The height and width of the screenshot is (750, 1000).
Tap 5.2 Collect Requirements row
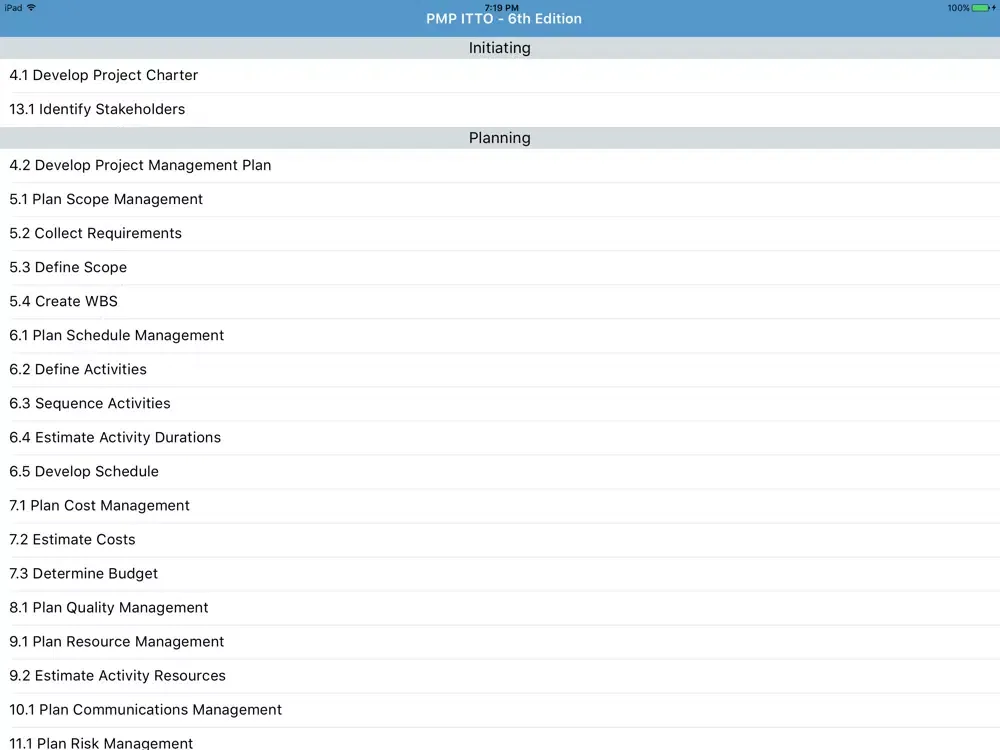pyautogui.click(x=500, y=233)
